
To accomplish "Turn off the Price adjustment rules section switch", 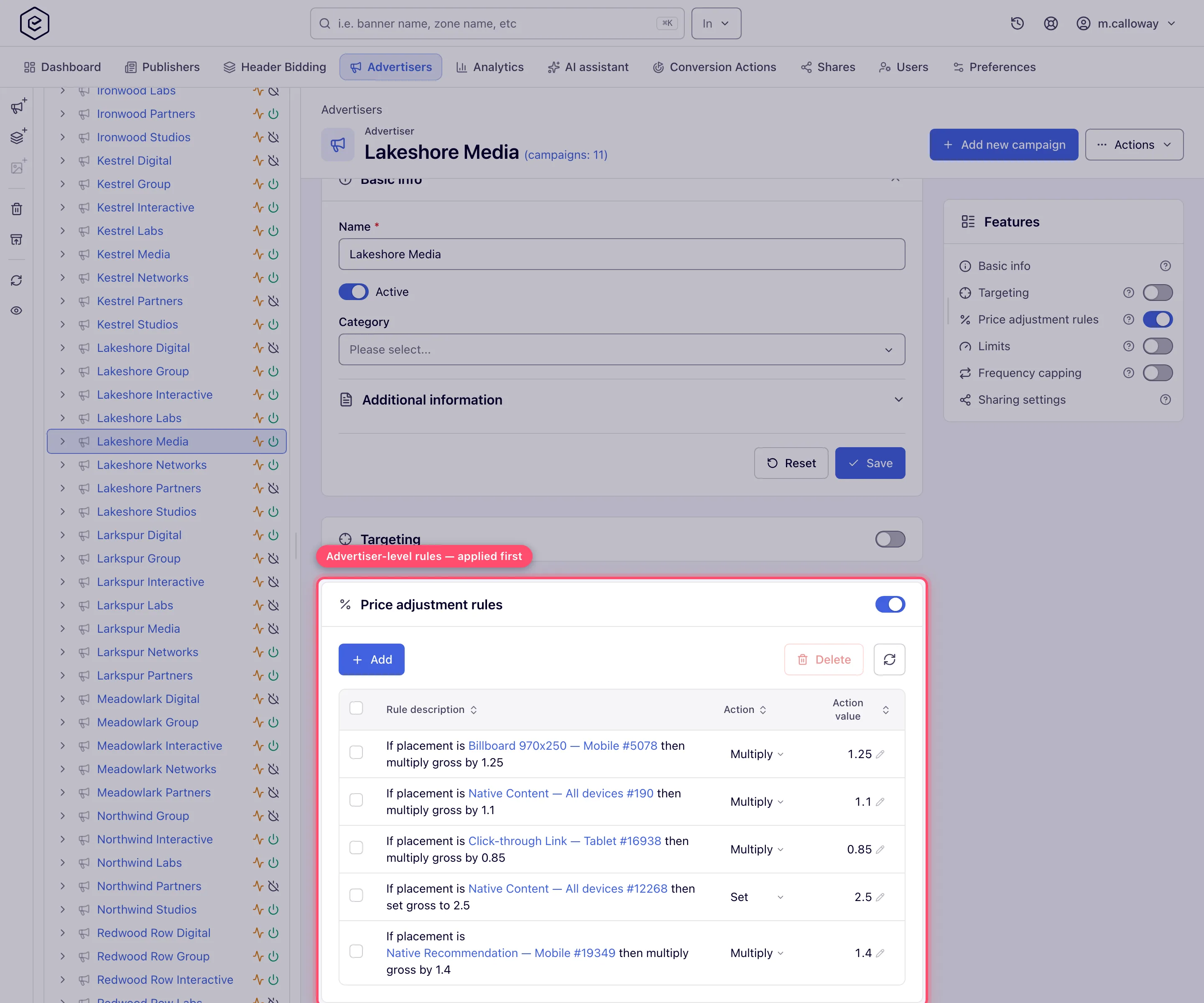I will 890,605.
